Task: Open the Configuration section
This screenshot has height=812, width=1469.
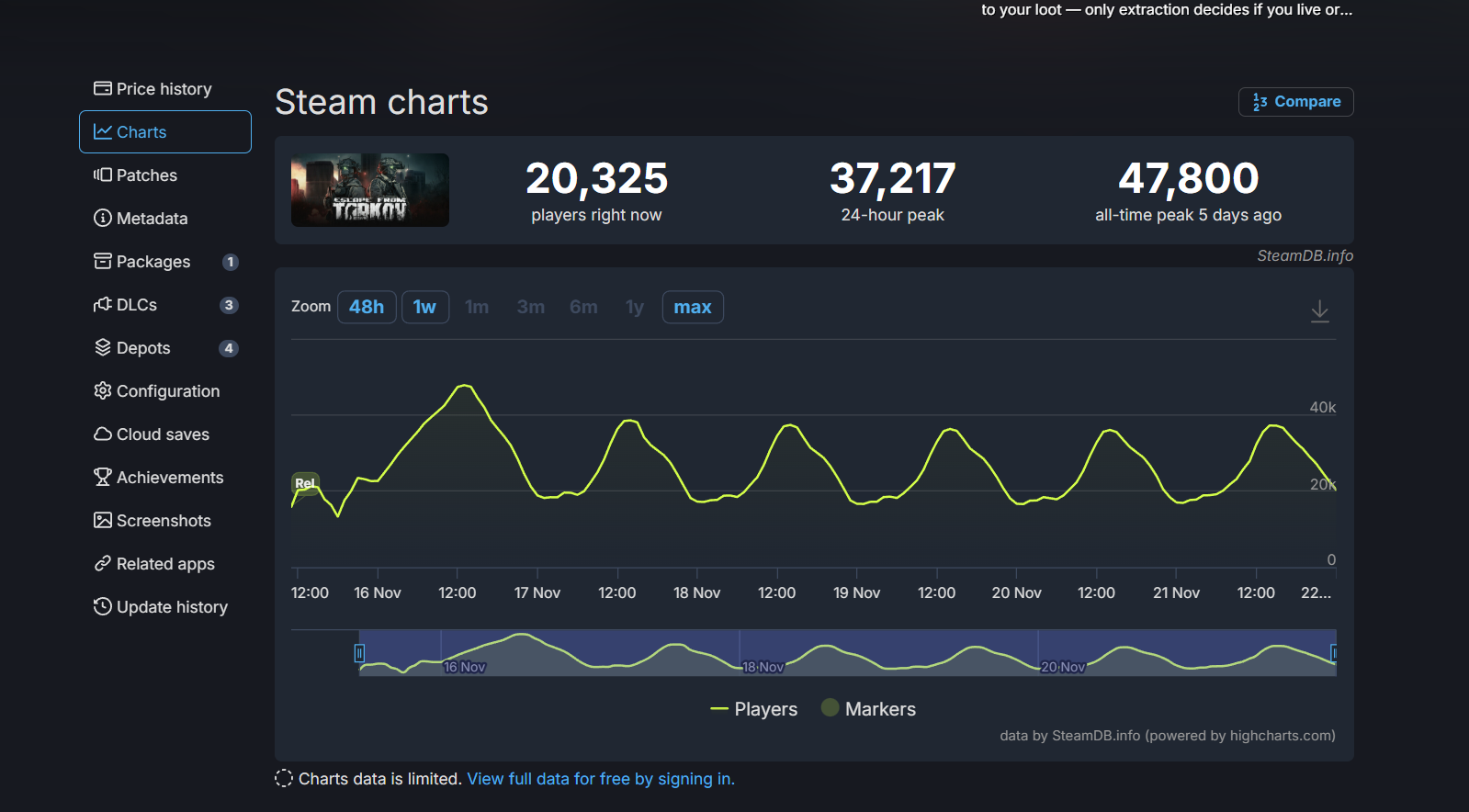Action: tap(165, 391)
